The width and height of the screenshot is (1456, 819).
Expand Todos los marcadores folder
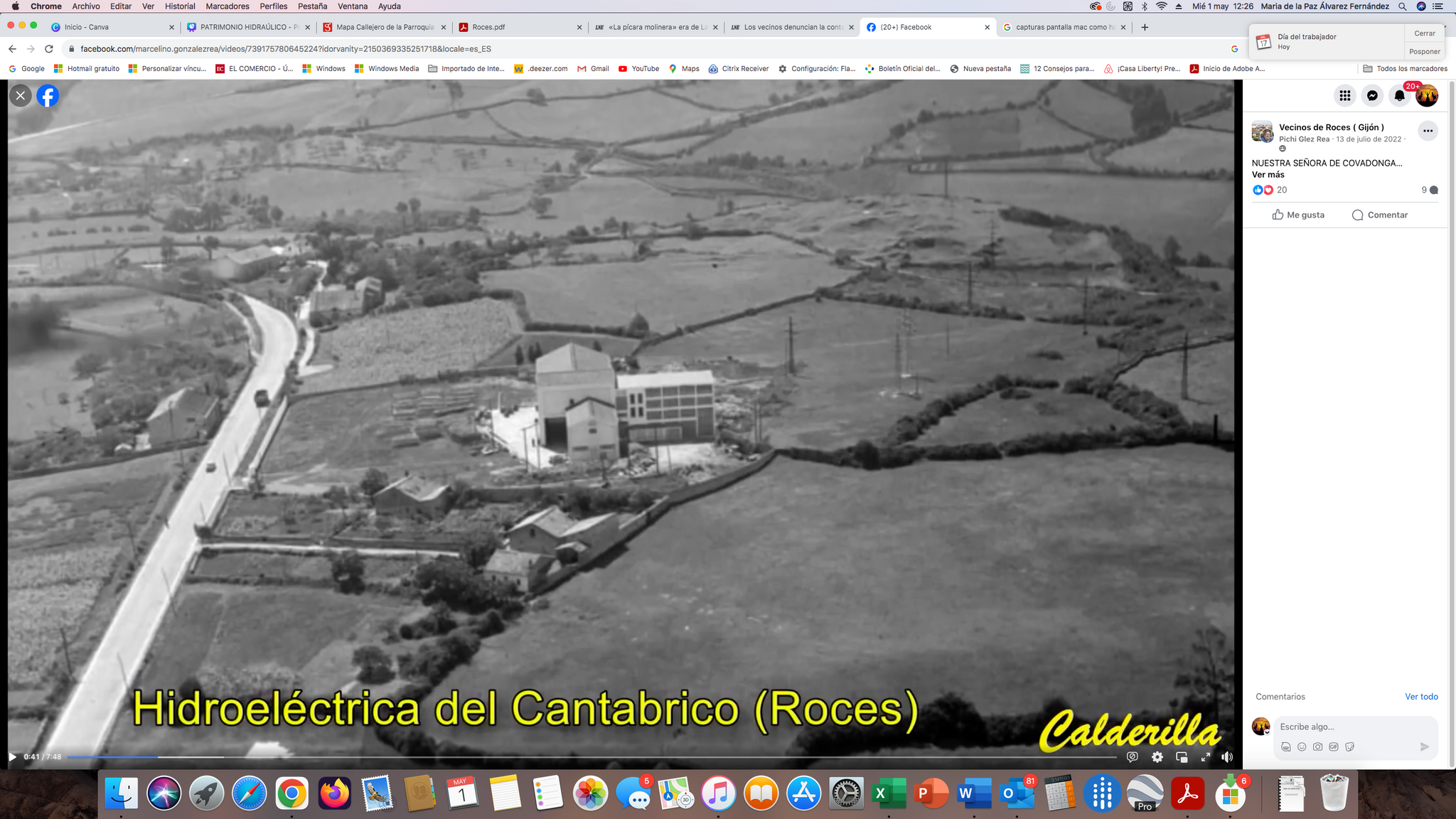[1405, 69]
